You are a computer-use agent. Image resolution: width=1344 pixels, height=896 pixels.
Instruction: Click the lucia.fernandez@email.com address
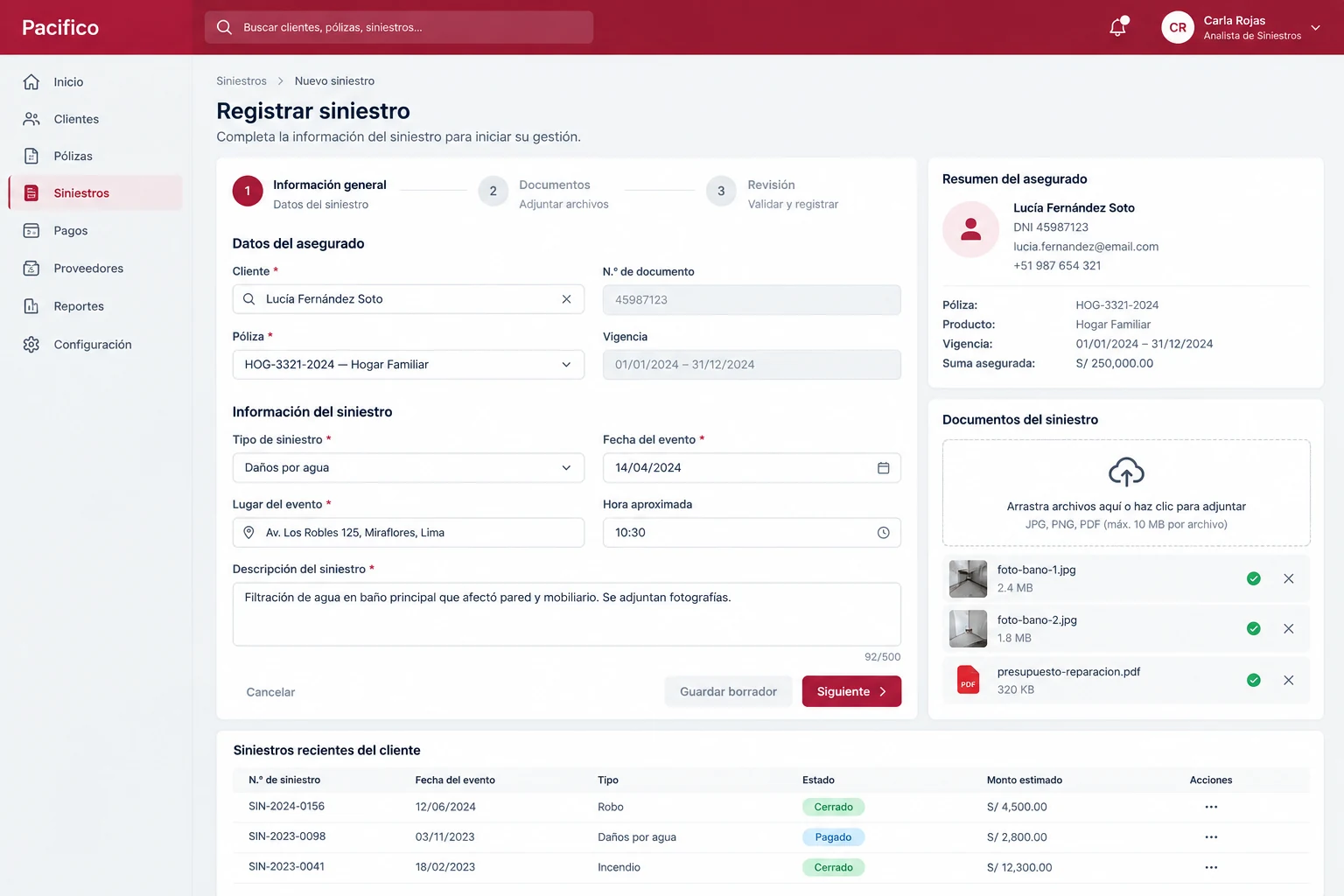[x=1086, y=247]
